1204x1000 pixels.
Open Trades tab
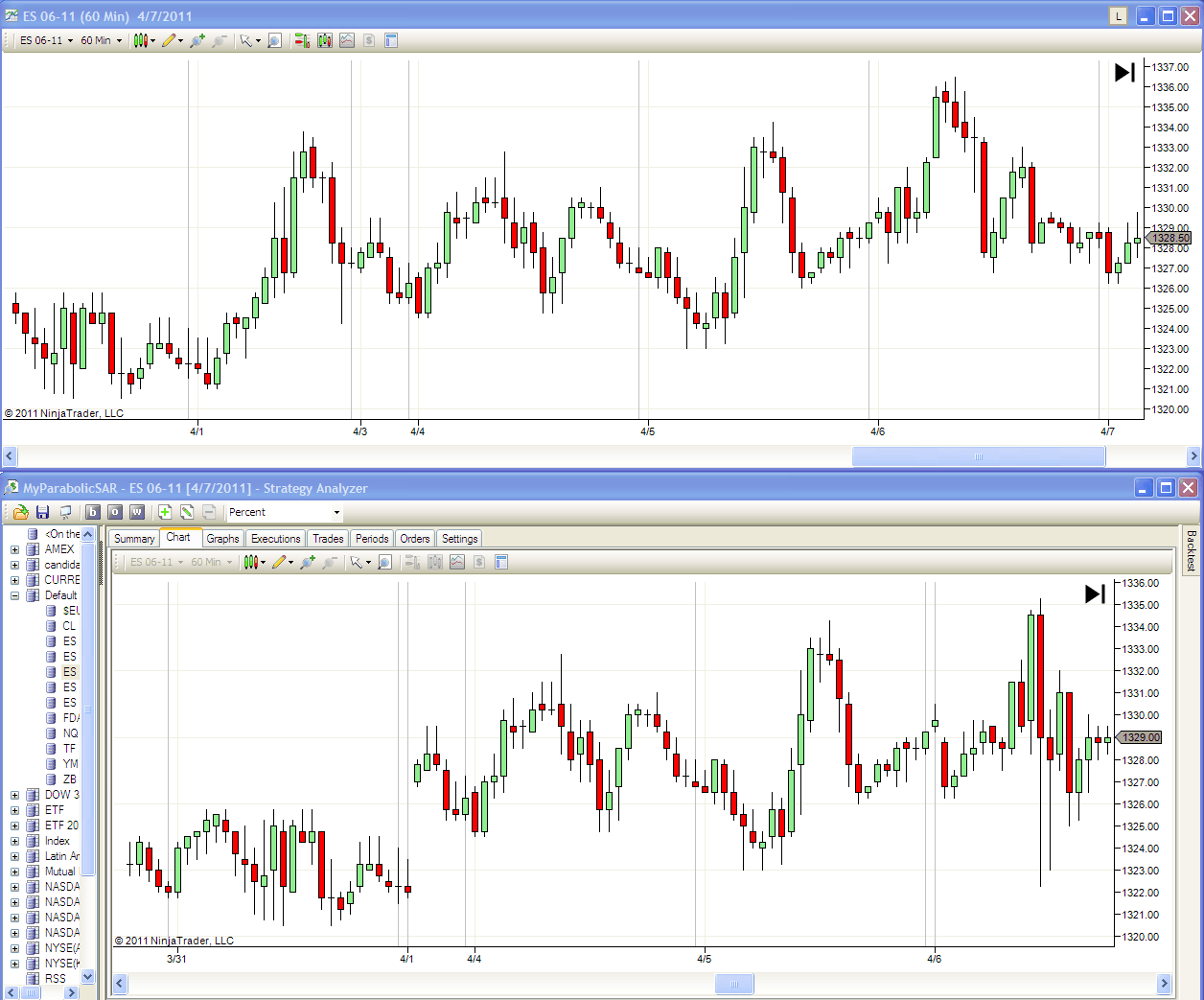click(x=328, y=539)
